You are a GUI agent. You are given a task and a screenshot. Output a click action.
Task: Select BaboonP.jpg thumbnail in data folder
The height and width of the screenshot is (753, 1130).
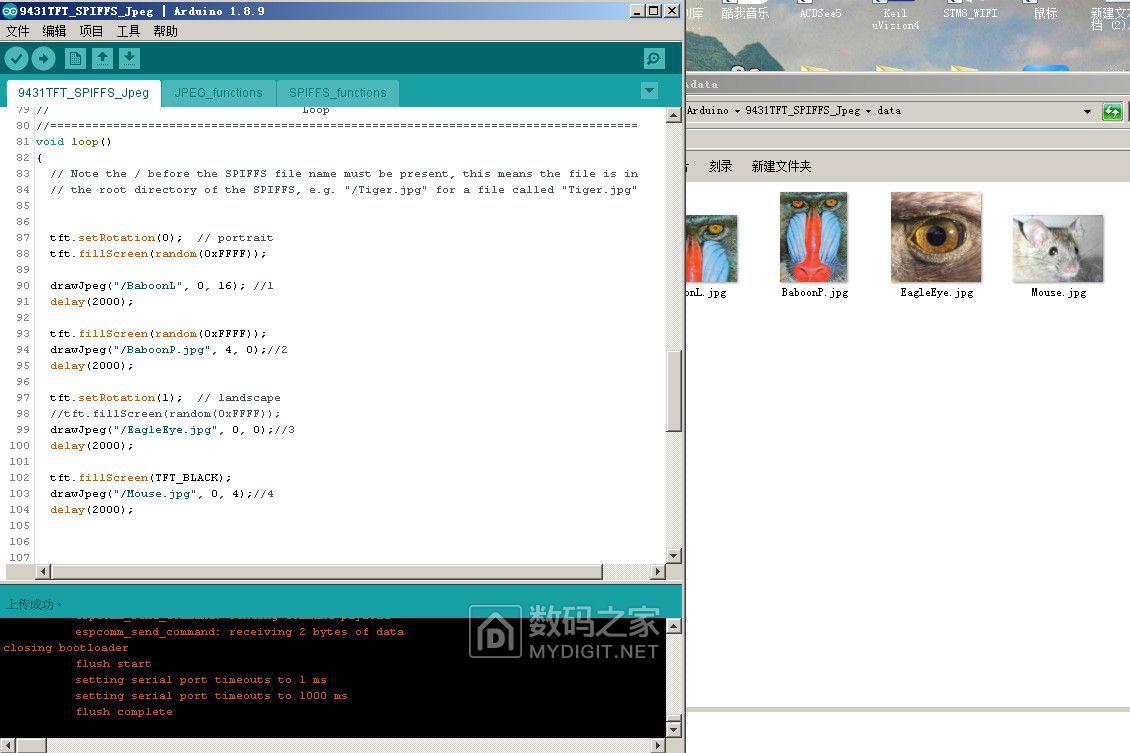tap(814, 237)
